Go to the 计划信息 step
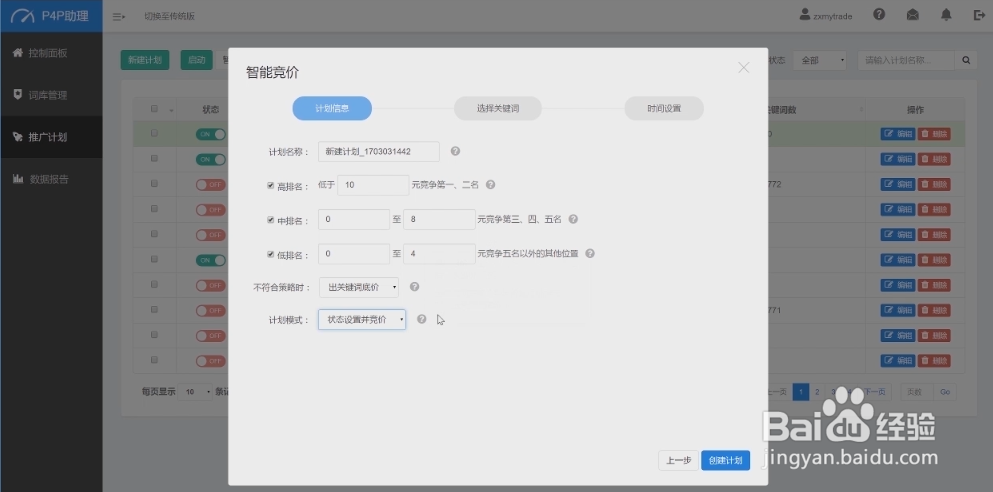993x492 pixels. [332, 108]
